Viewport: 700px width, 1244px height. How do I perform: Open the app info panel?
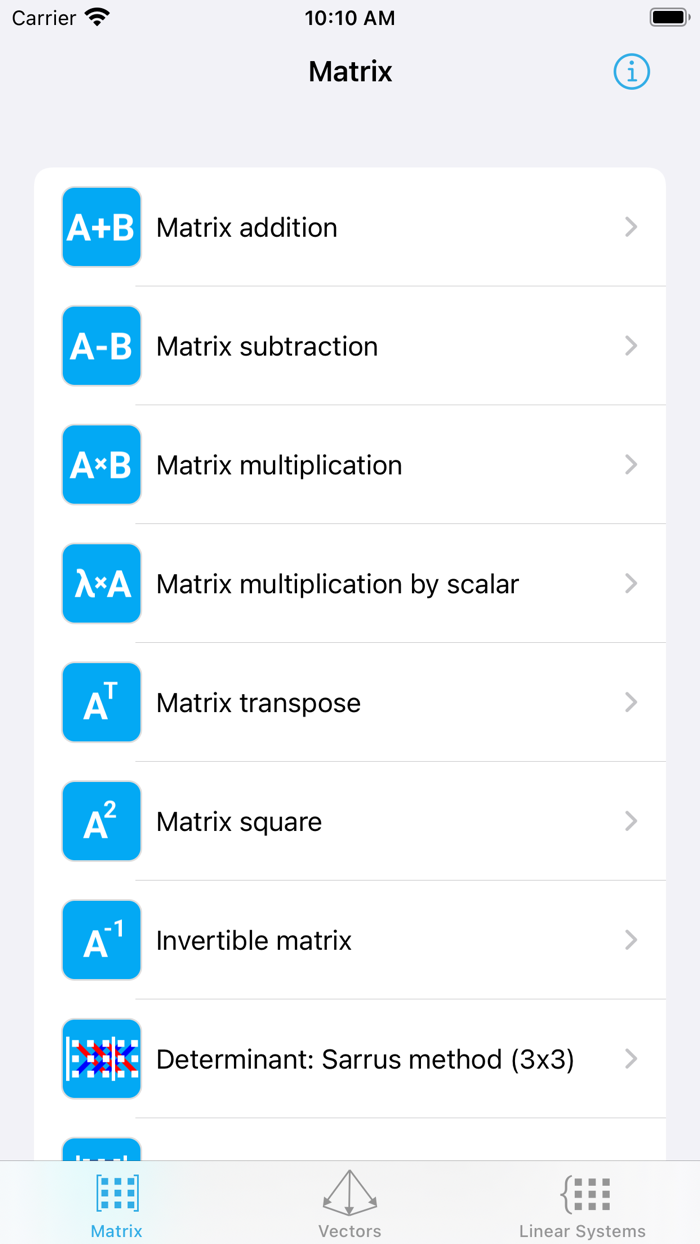(631, 71)
